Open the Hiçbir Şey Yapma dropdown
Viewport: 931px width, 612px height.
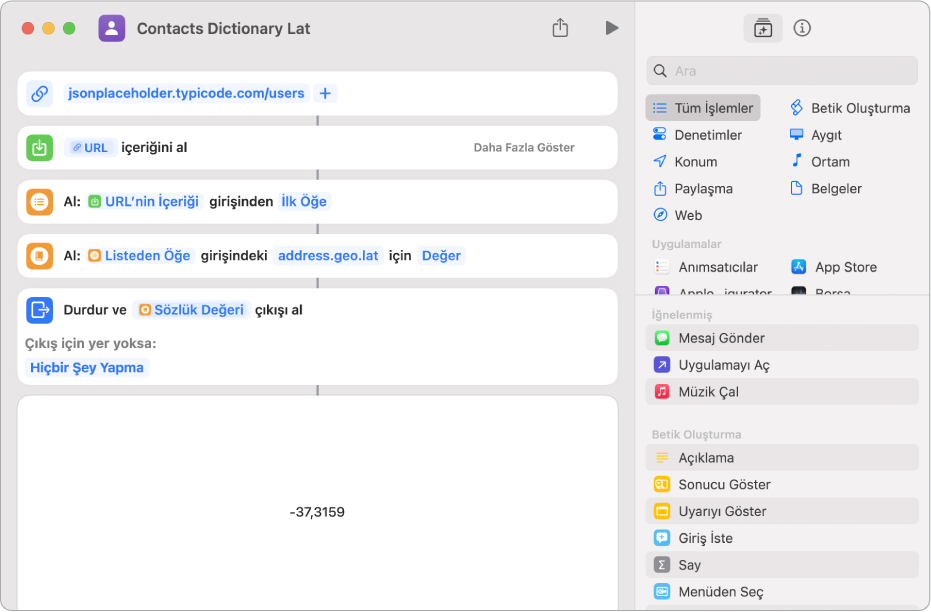point(87,367)
